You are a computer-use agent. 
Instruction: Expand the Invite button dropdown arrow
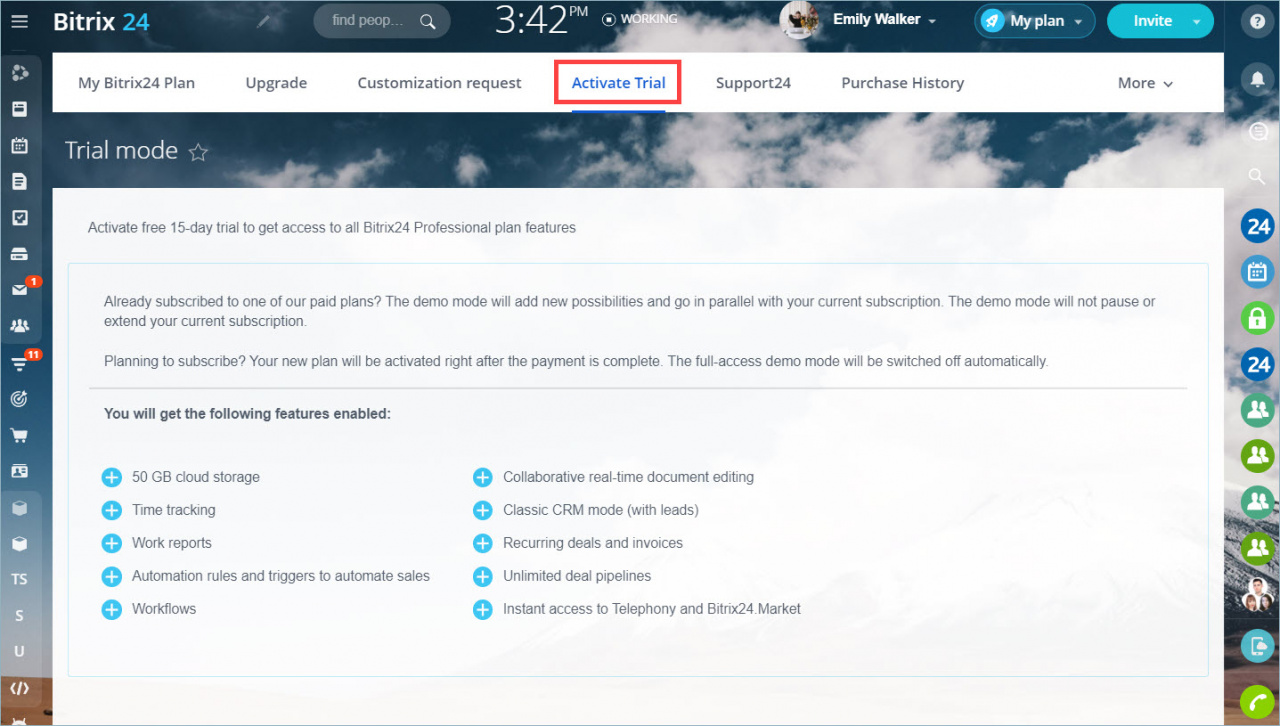[x=1196, y=22]
